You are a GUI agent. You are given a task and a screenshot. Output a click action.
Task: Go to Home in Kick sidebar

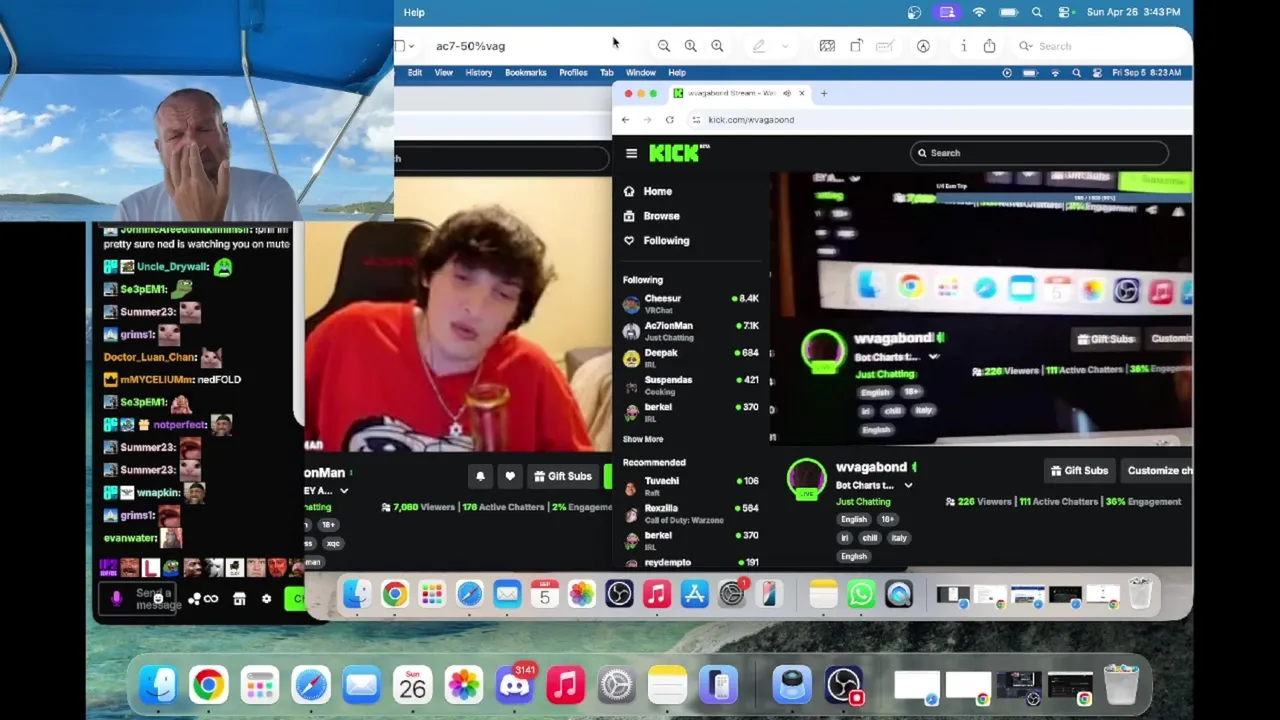(x=657, y=191)
